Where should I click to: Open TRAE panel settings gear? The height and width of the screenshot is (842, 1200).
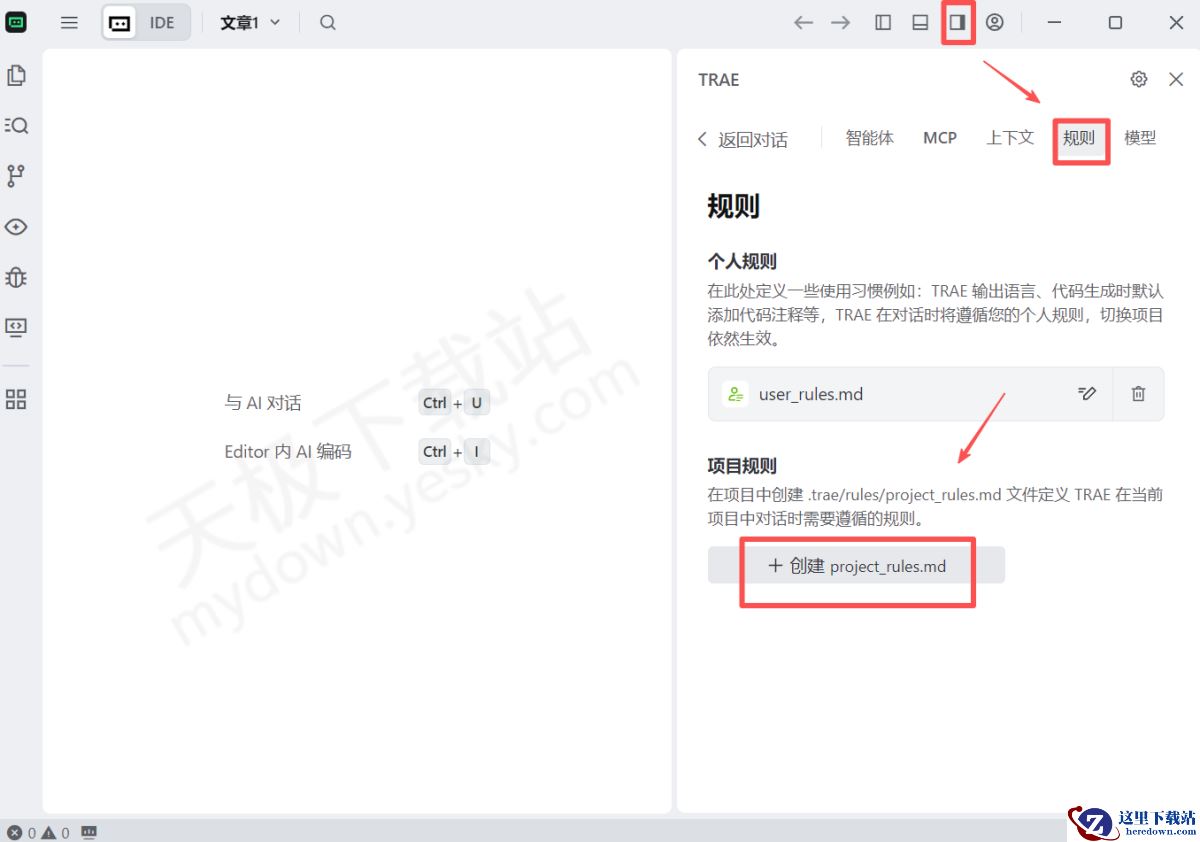[1139, 79]
